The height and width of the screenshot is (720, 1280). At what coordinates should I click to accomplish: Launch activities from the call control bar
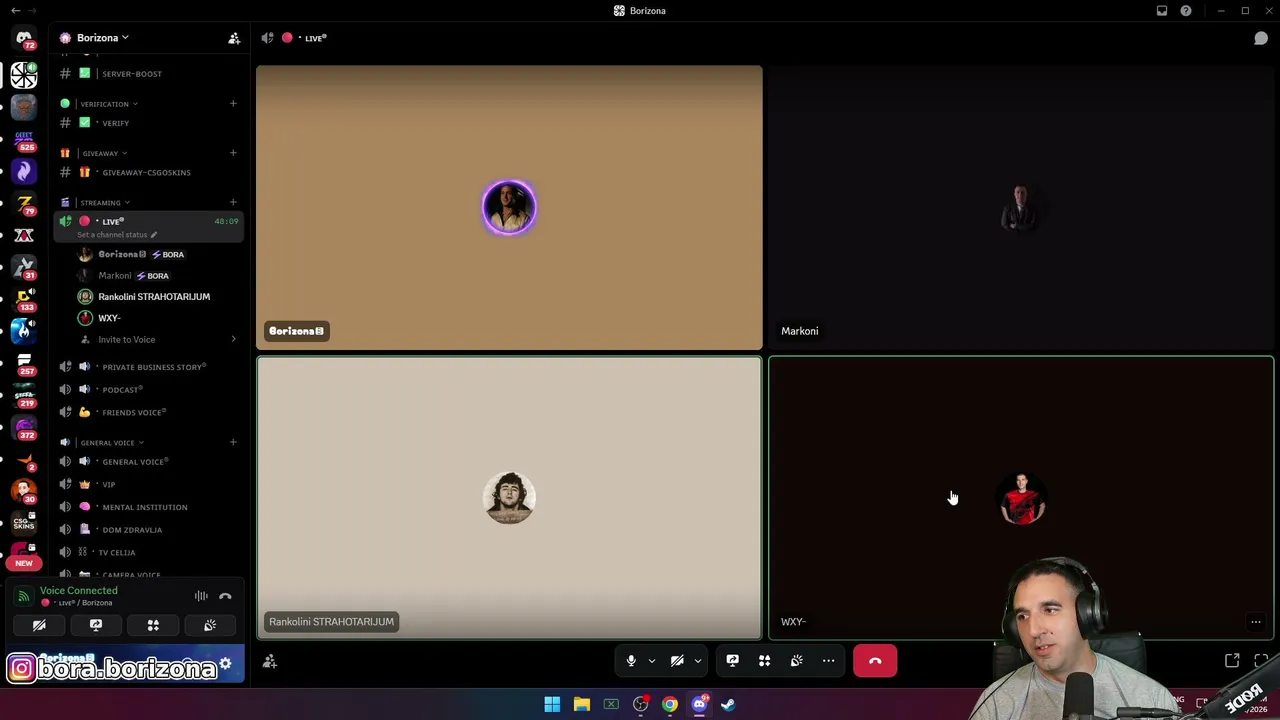tap(764, 661)
